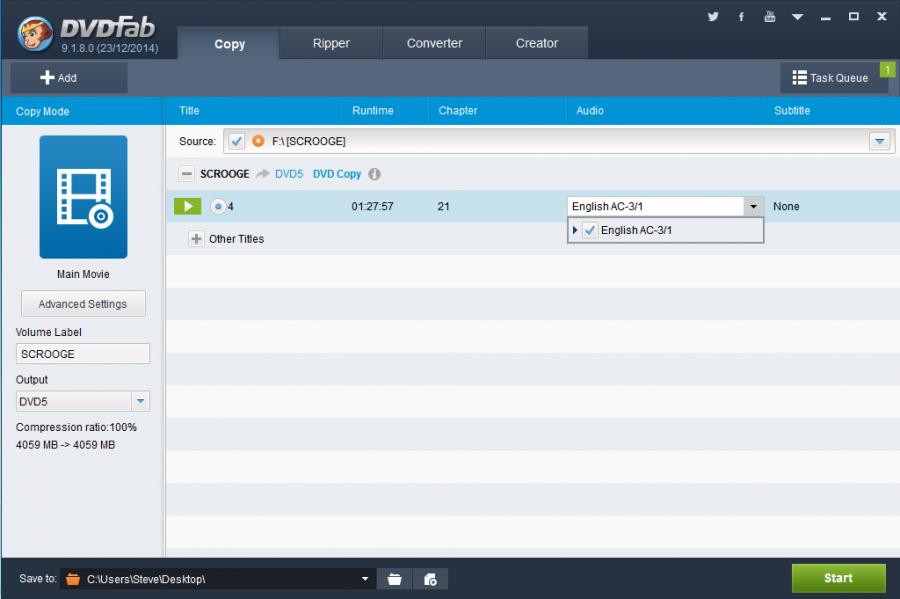Click the ISO image save icon
This screenshot has height=599, width=900.
(431, 578)
